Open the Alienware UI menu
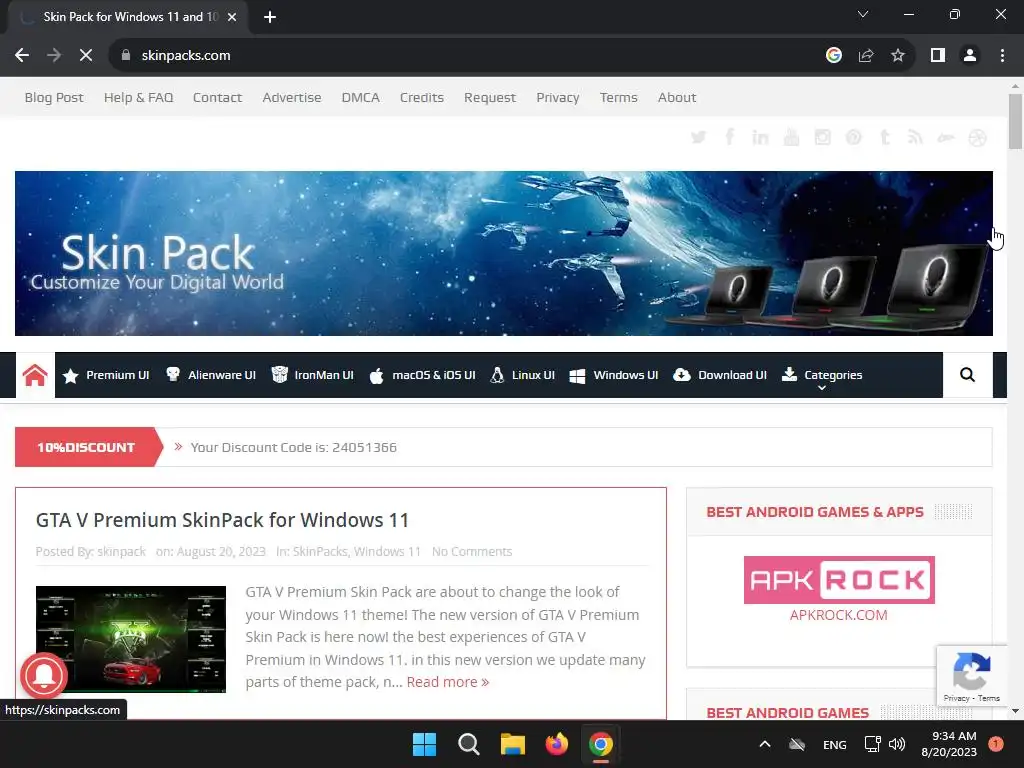This screenshot has height=768, width=1024. point(210,375)
